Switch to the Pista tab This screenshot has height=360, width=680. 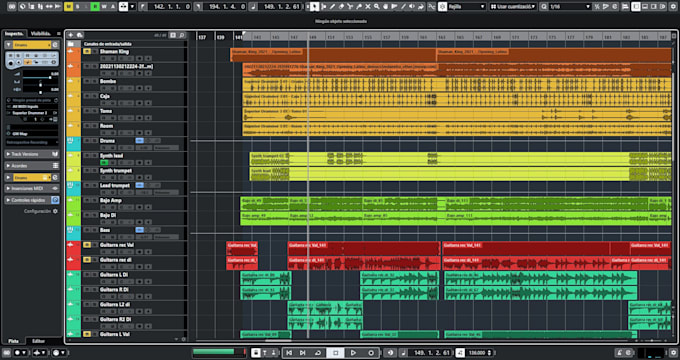pos(13,341)
